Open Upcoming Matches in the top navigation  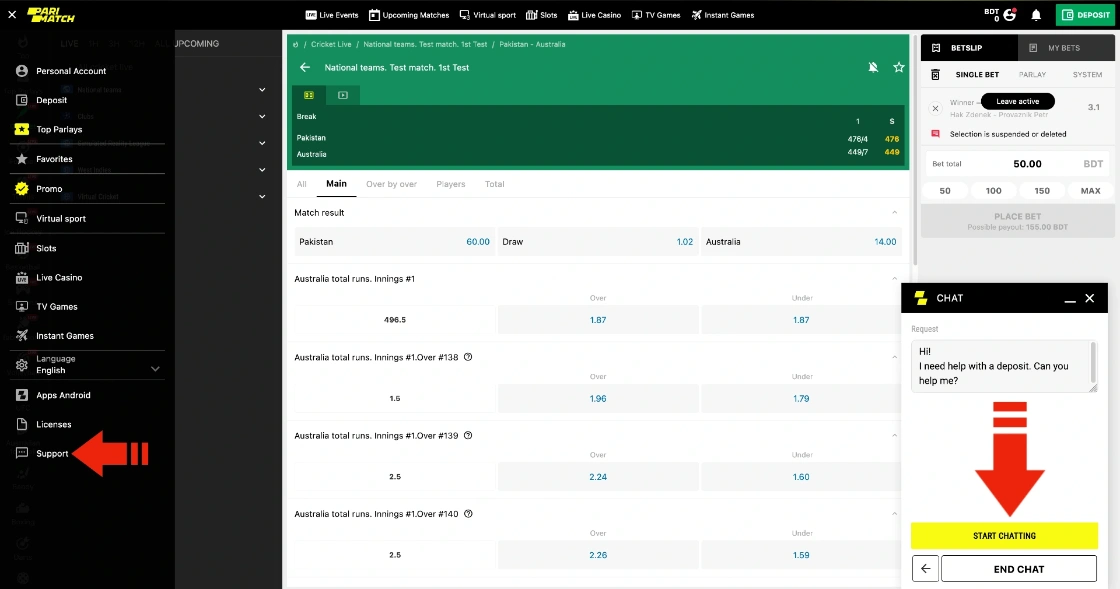coord(409,15)
